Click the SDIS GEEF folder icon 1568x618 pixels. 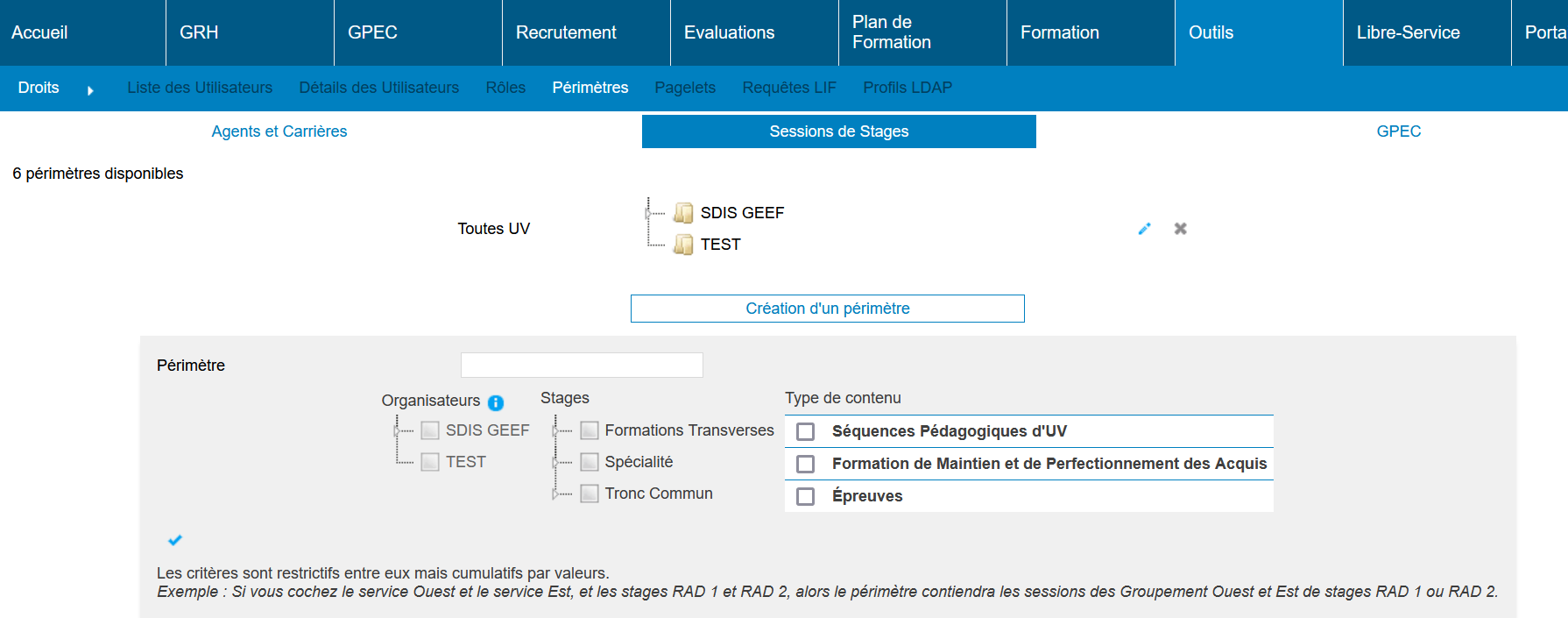tap(683, 213)
